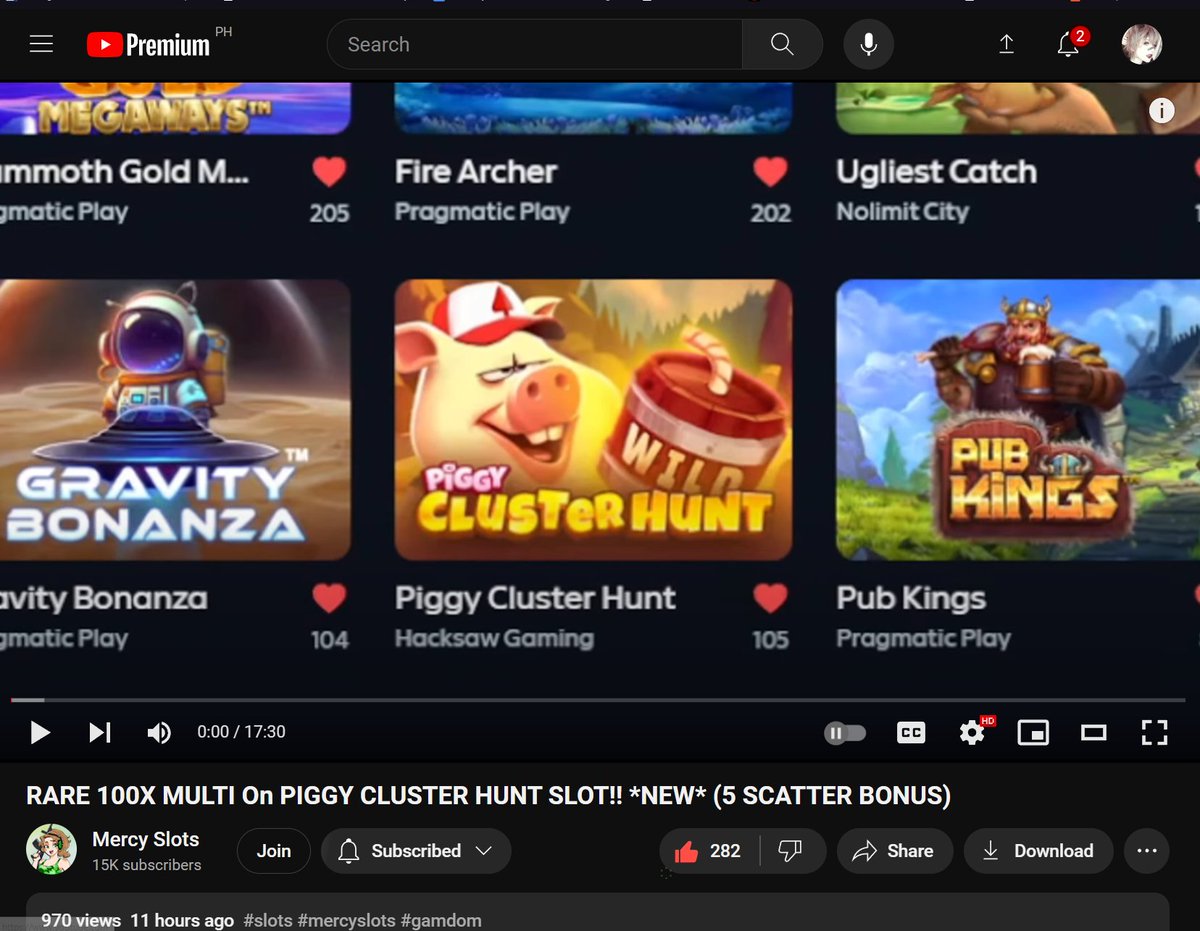Click heart icon beside Fire Archer
The width and height of the screenshot is (1200, 931).
(x=770, y=172)
